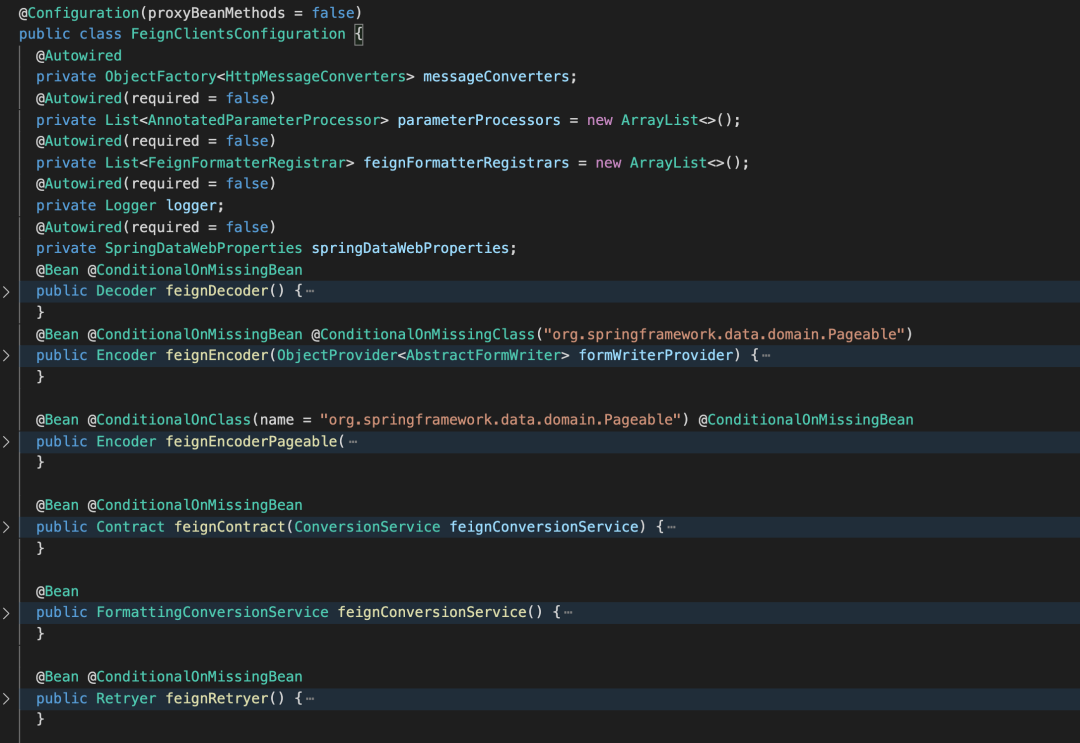Click the ConversionService parameter type
The image size is (1080, 743).
(x=367, y=526)
